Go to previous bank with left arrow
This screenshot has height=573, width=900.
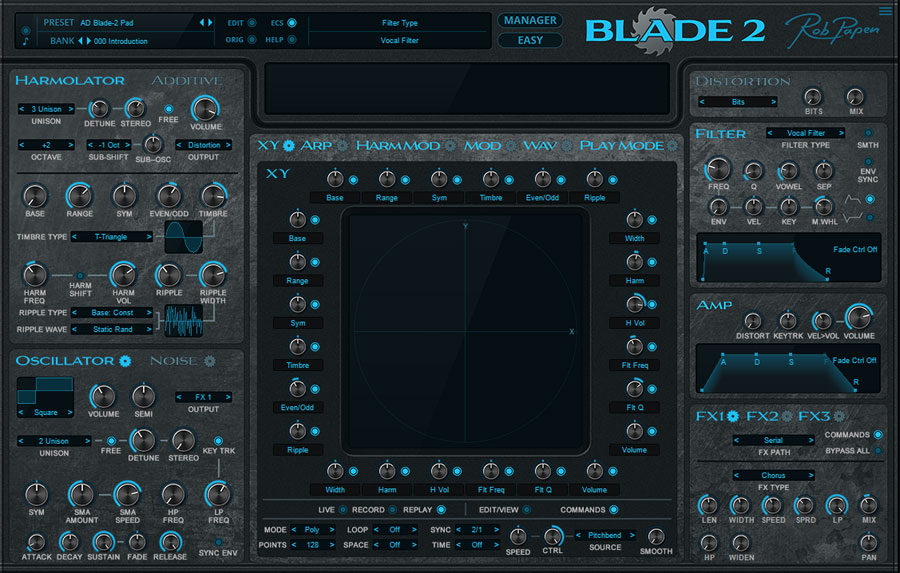point(80,41)
